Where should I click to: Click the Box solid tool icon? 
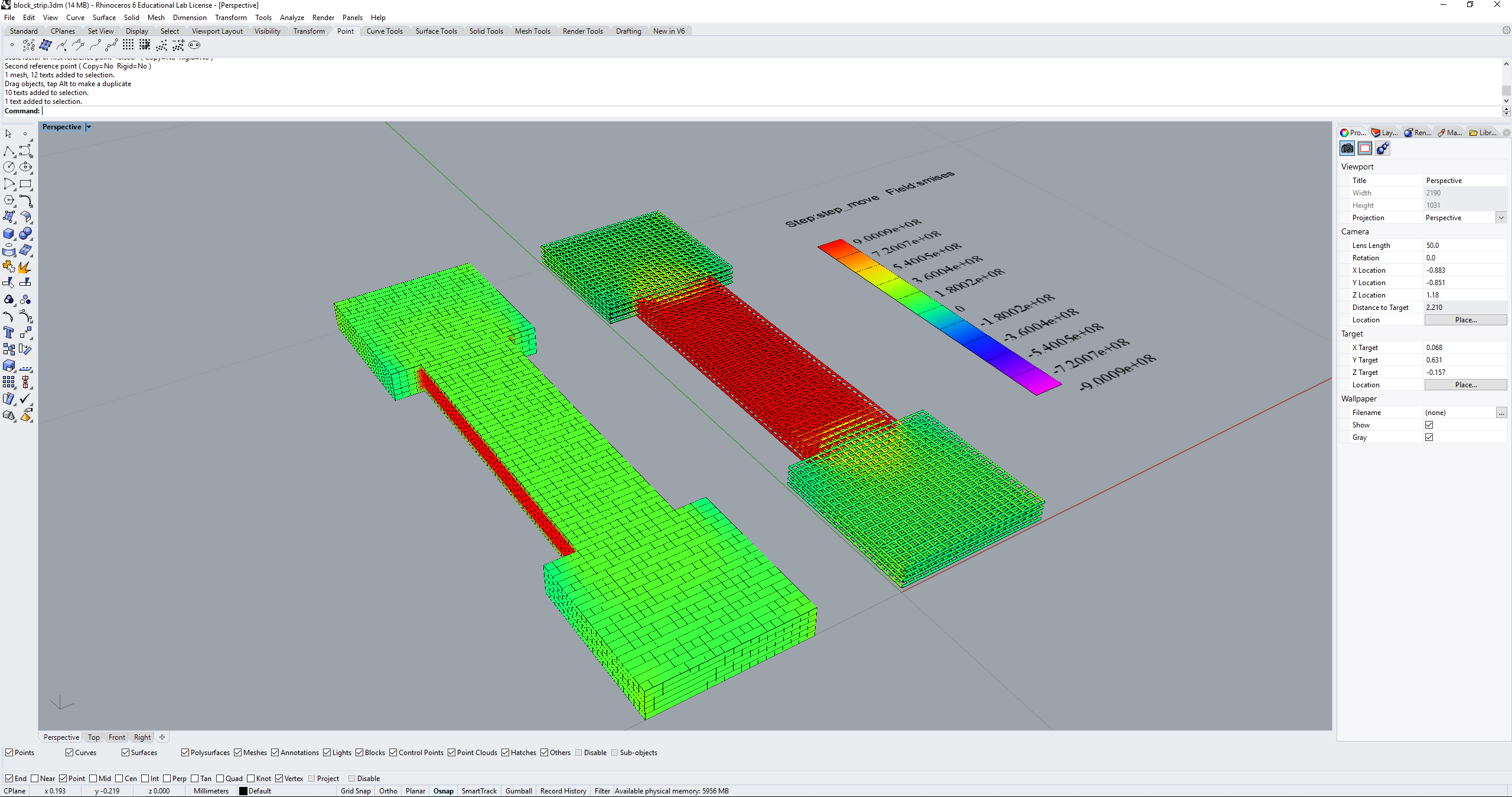pos(9,234)
